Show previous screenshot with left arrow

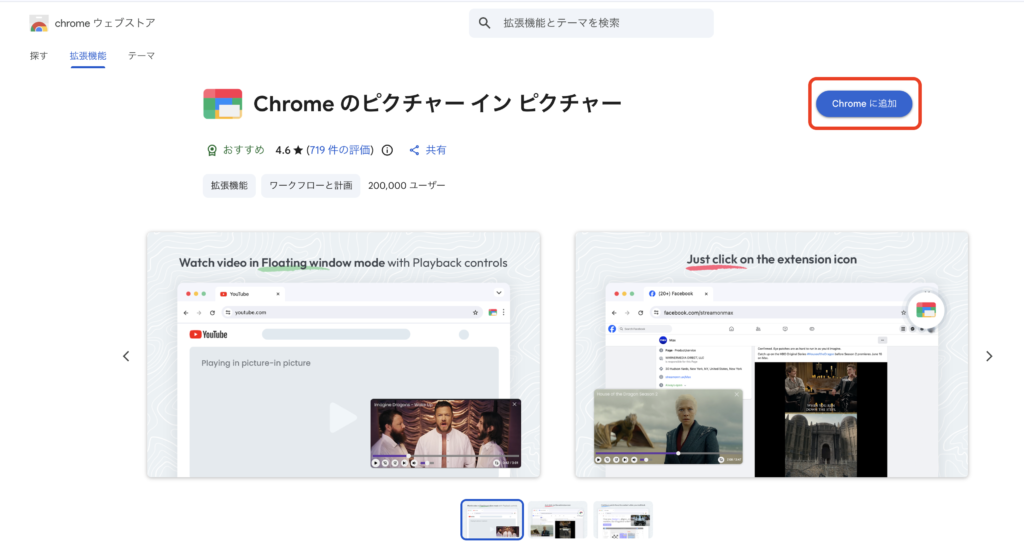pos(126,356)
